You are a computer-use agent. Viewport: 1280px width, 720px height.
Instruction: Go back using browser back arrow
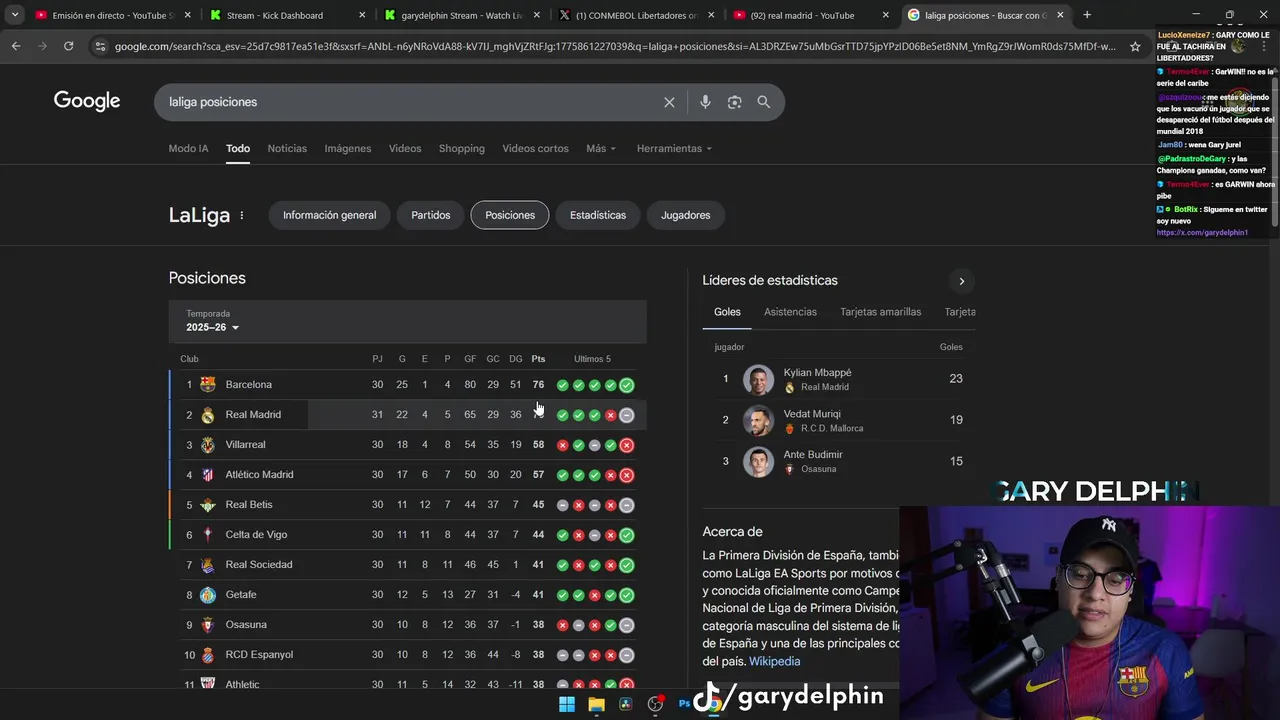click(16, 46)
